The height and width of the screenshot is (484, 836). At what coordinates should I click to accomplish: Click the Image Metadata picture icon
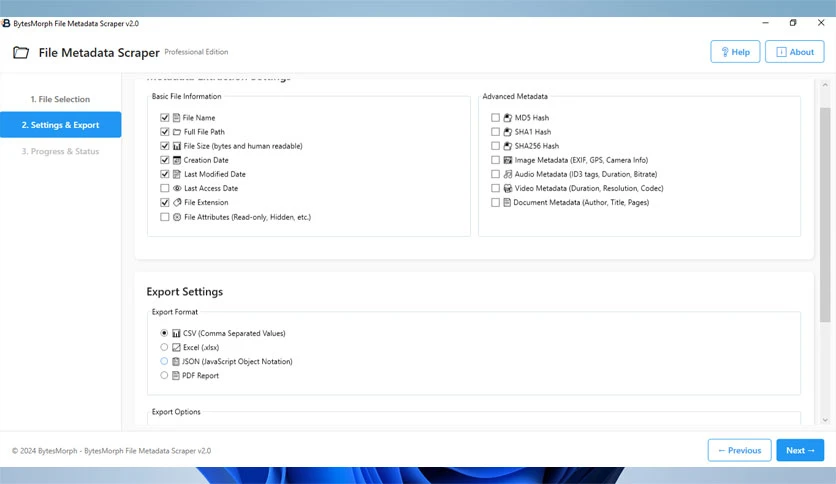508,160
